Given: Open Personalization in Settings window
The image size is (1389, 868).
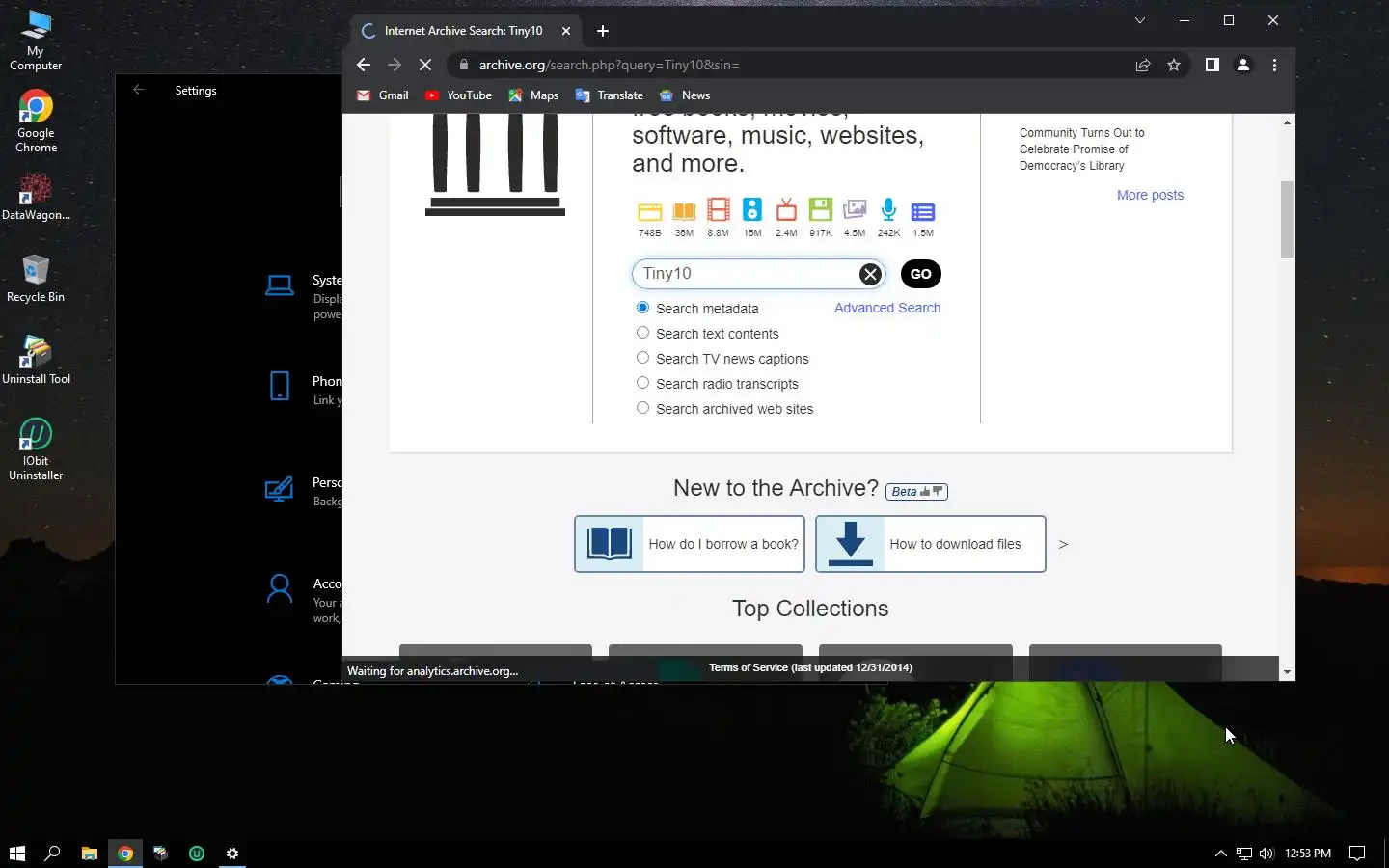Looking at the screenshot, I should pos(303,491).
